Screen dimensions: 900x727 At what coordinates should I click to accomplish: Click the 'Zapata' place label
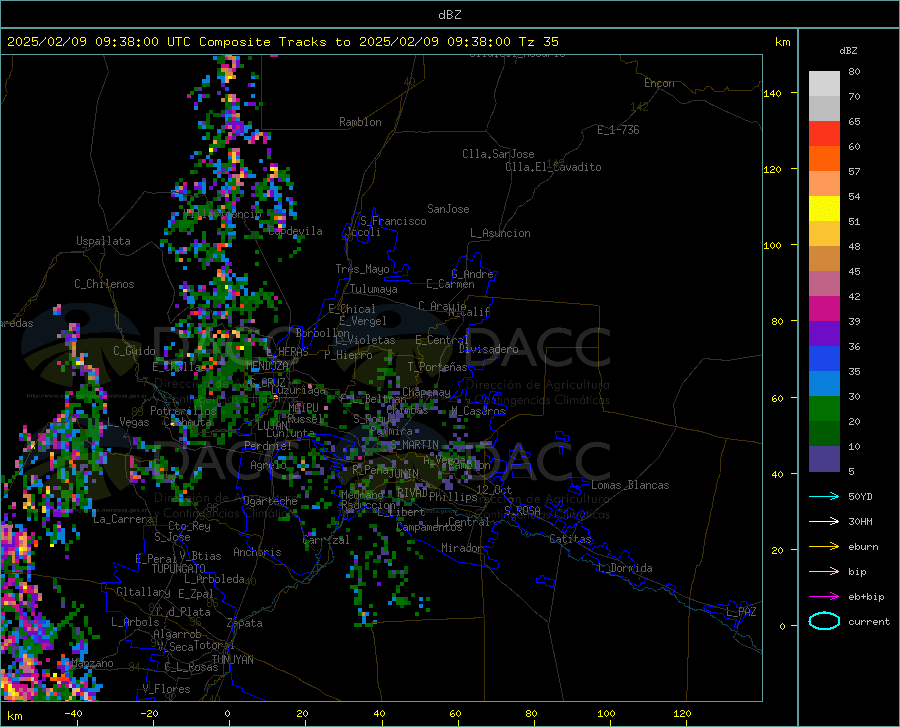pos(245,623)
